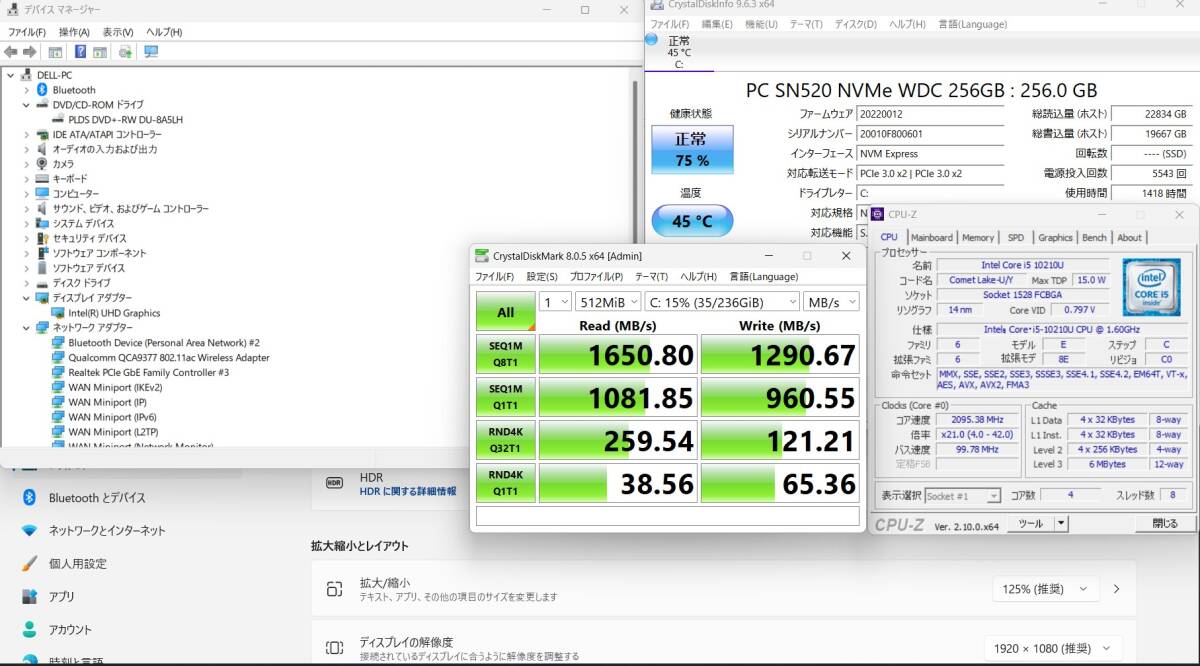
Task: Click the Intel(R) UHD Graphics adapter icon
Action: 58,313
